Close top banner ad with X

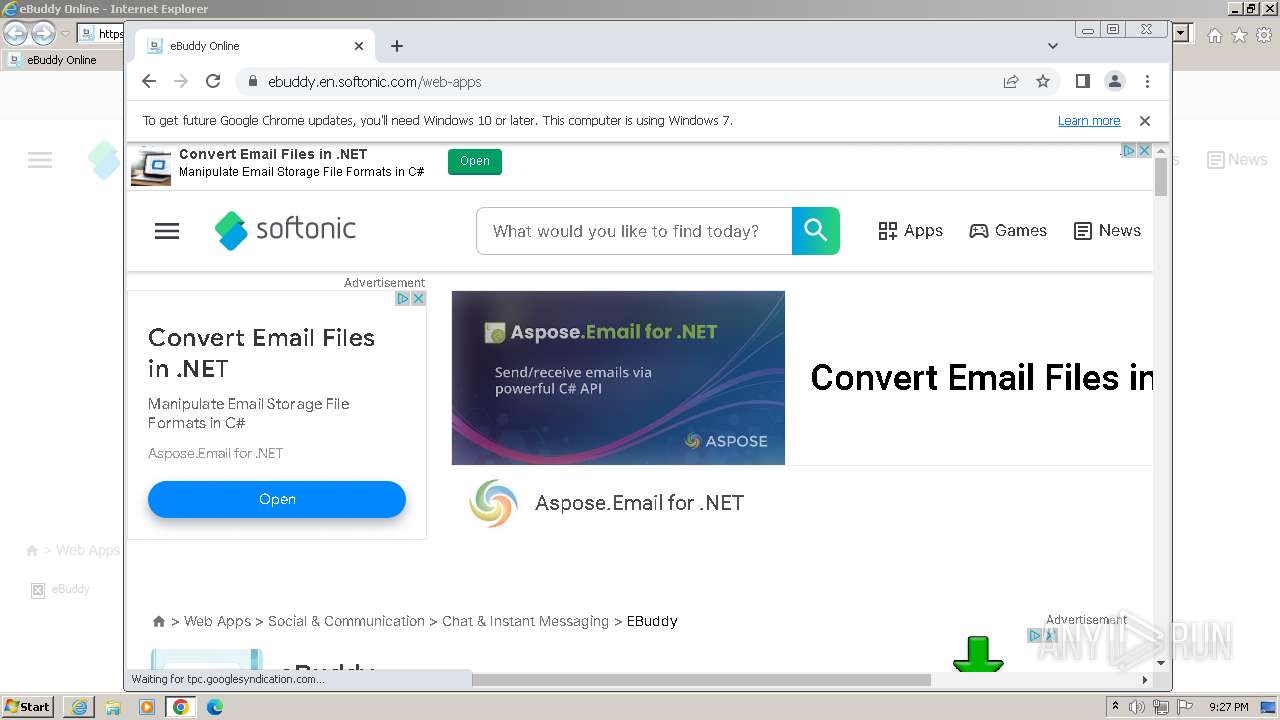(x=1145, y=151)
